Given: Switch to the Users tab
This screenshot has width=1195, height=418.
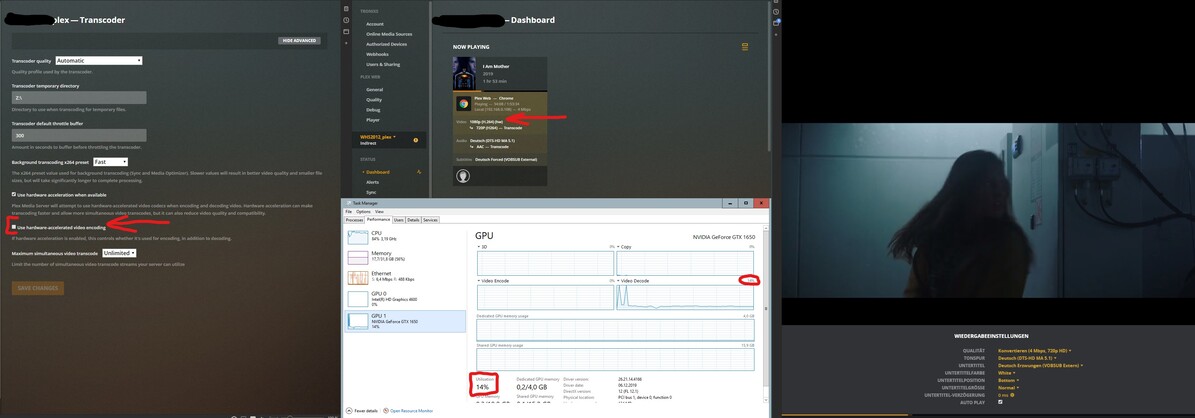Looking at the screenshot, I should (x=399, y=220).
